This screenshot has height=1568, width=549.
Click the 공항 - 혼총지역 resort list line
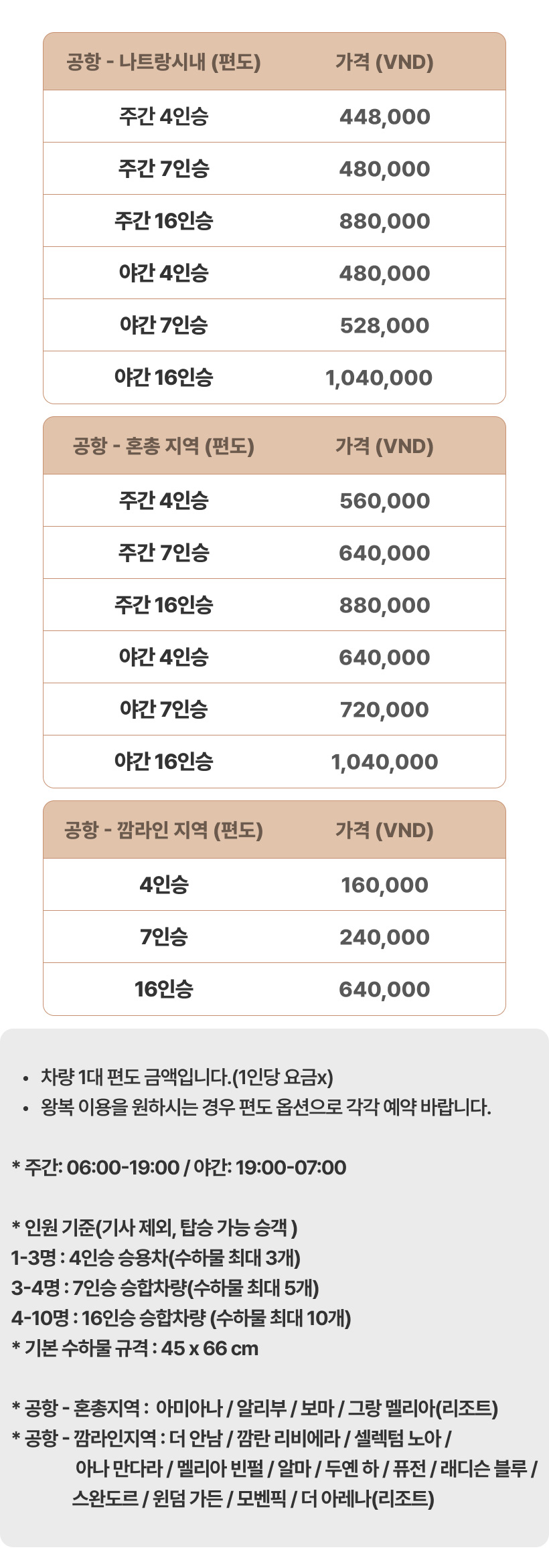click(x=255, y=1408)
